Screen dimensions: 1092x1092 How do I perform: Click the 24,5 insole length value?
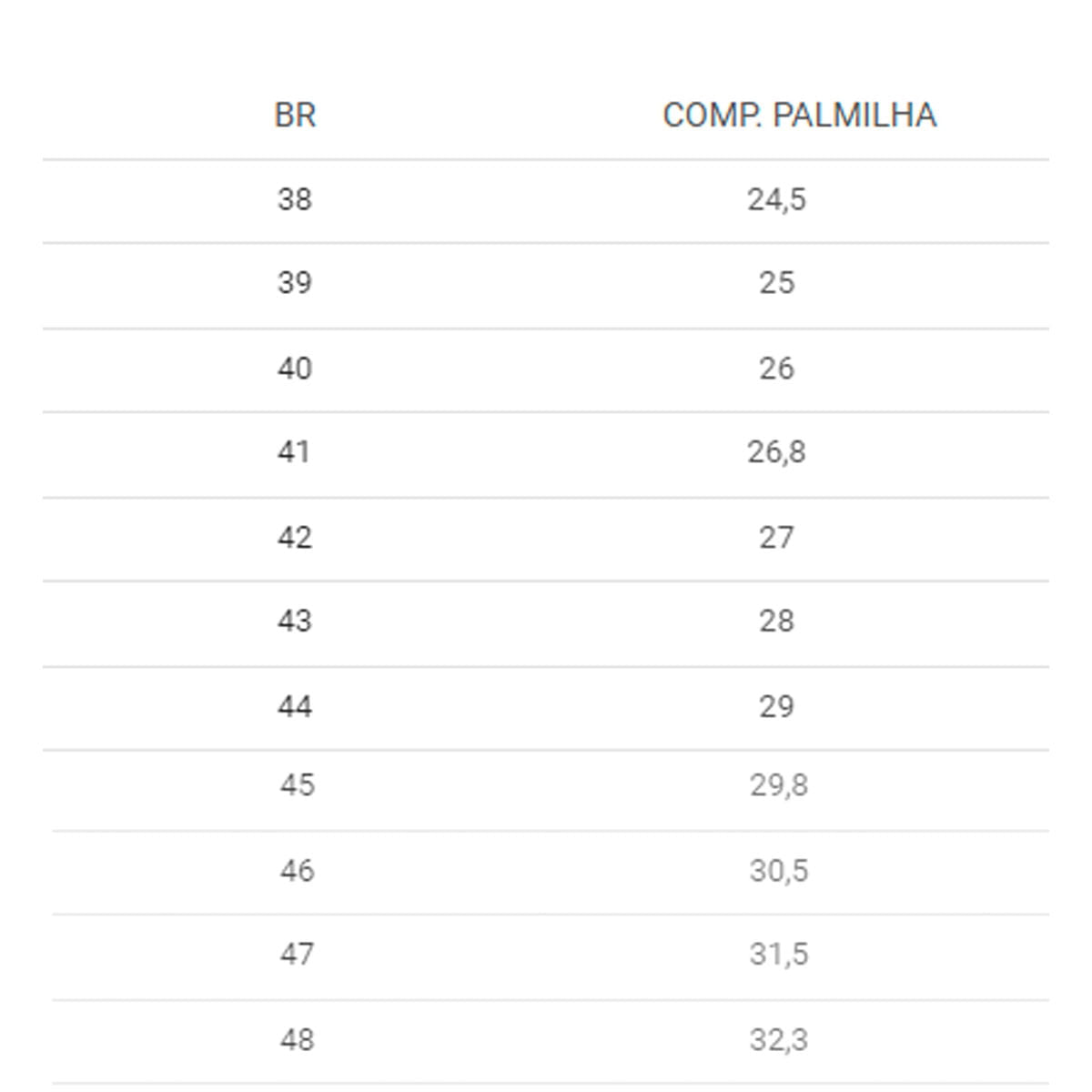tap(776, 199)
